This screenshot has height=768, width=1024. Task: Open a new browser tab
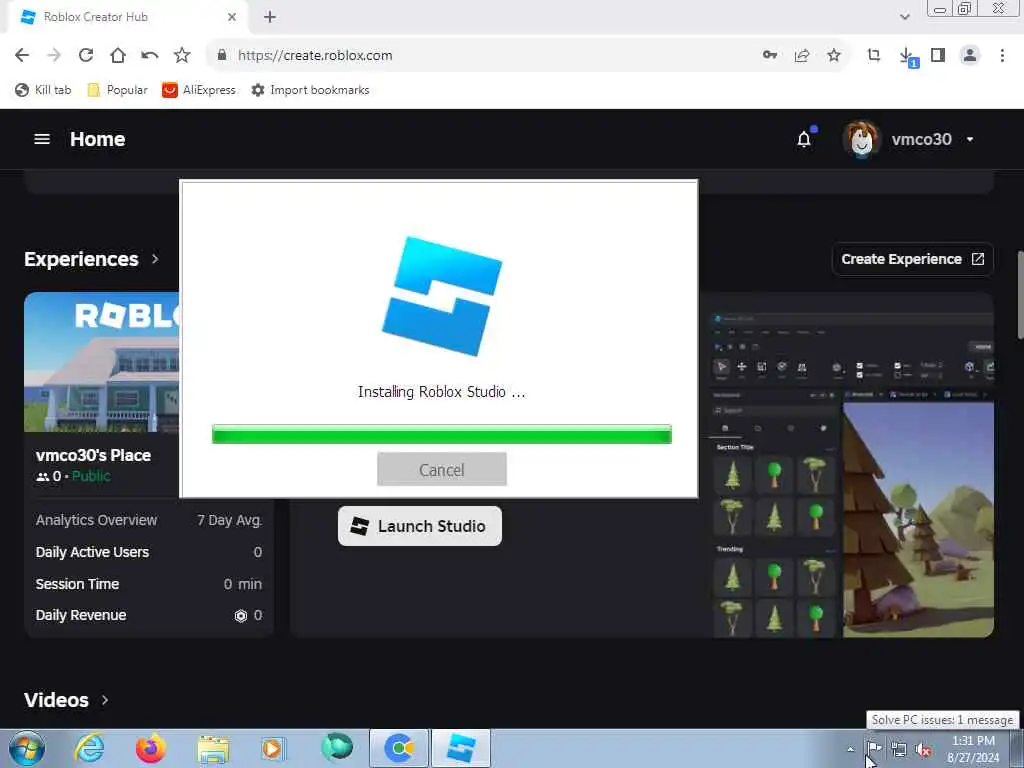pos(270,18)
